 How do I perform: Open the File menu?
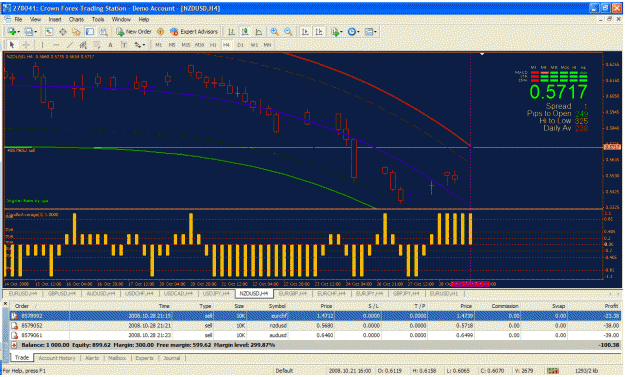(18, 19)
